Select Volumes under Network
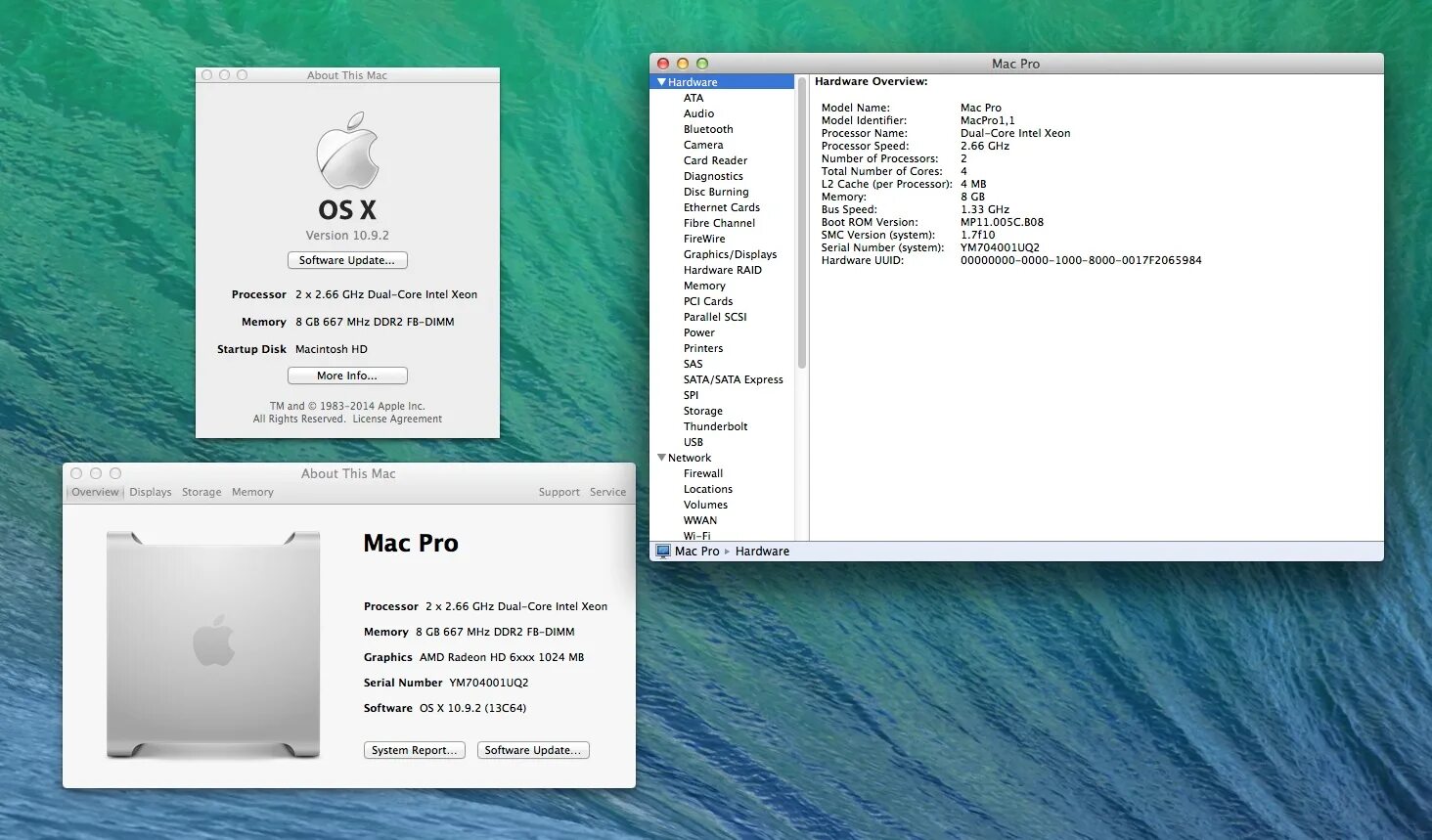Screen dimensions: 1432x840 pyautogui.click(x=705, y=505)
